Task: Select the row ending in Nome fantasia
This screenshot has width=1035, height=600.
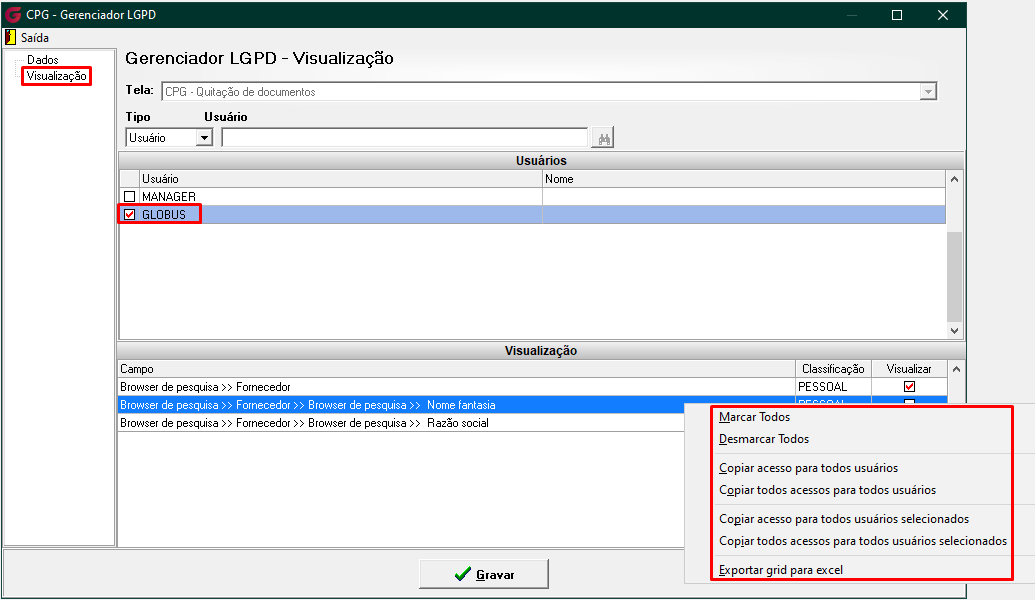Action: tap(401, 405)
